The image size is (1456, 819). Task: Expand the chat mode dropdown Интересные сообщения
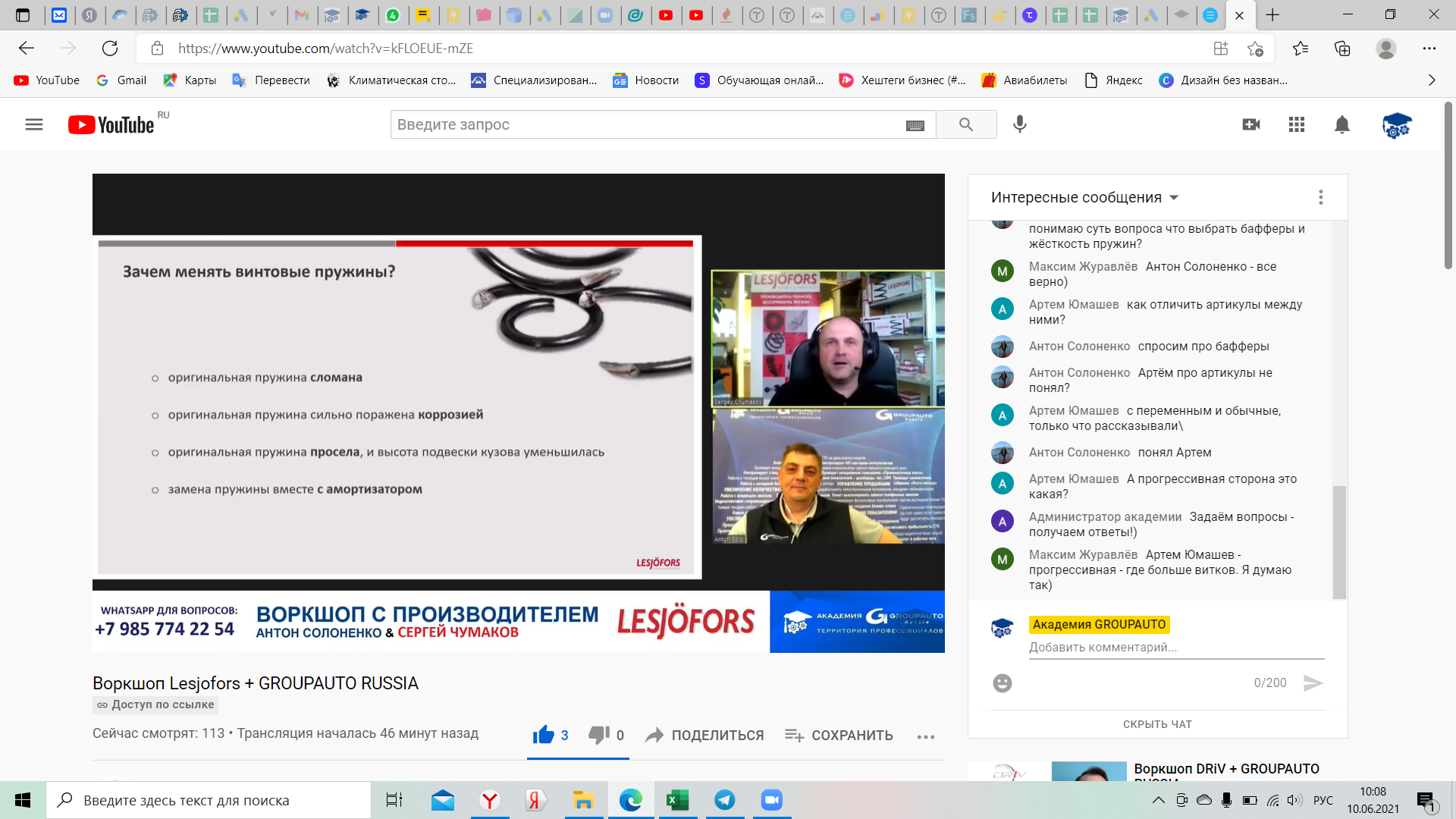click(x=1084, y=197)
